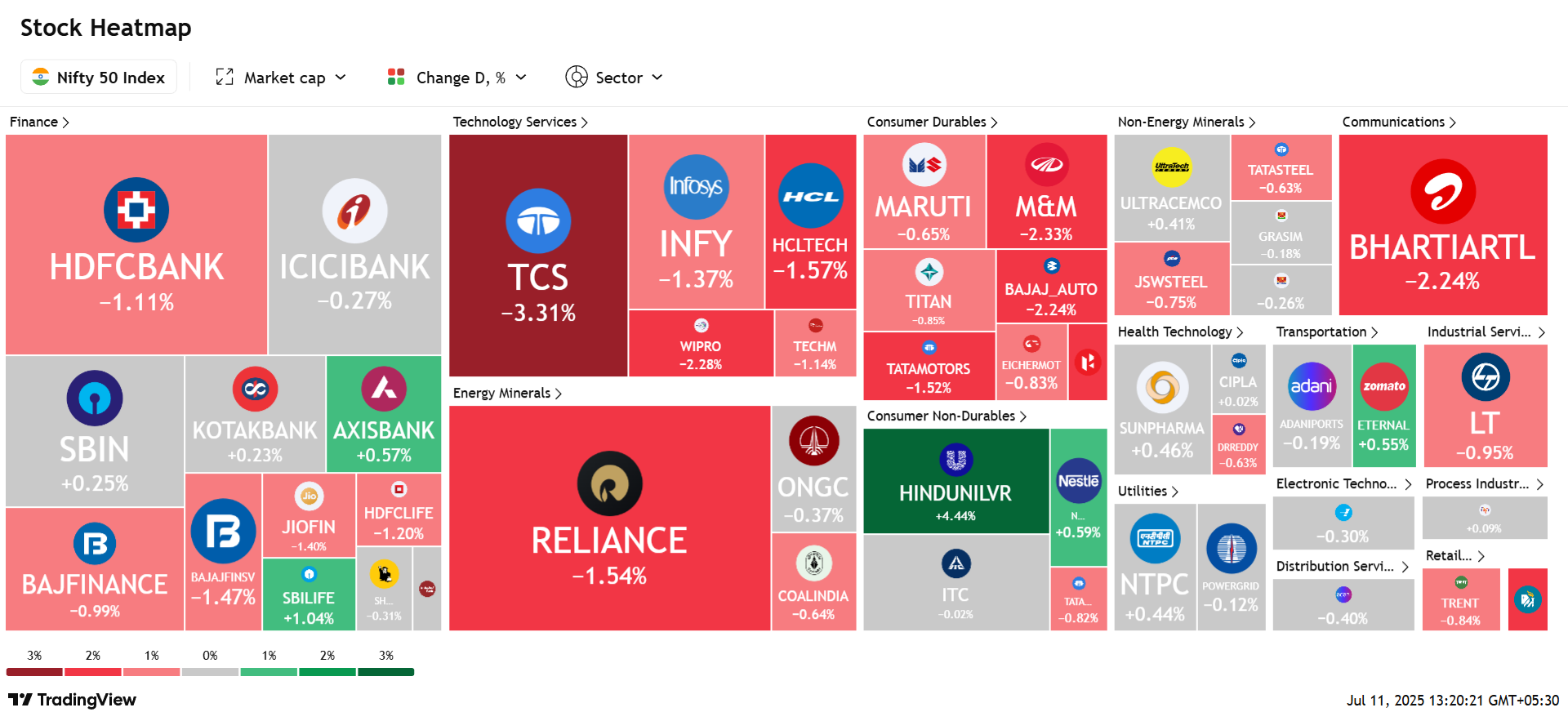Click the TCS Tata logo icon
Image resolution: width=1568 pixels, height=721 pixels.
tap(538, 221)
